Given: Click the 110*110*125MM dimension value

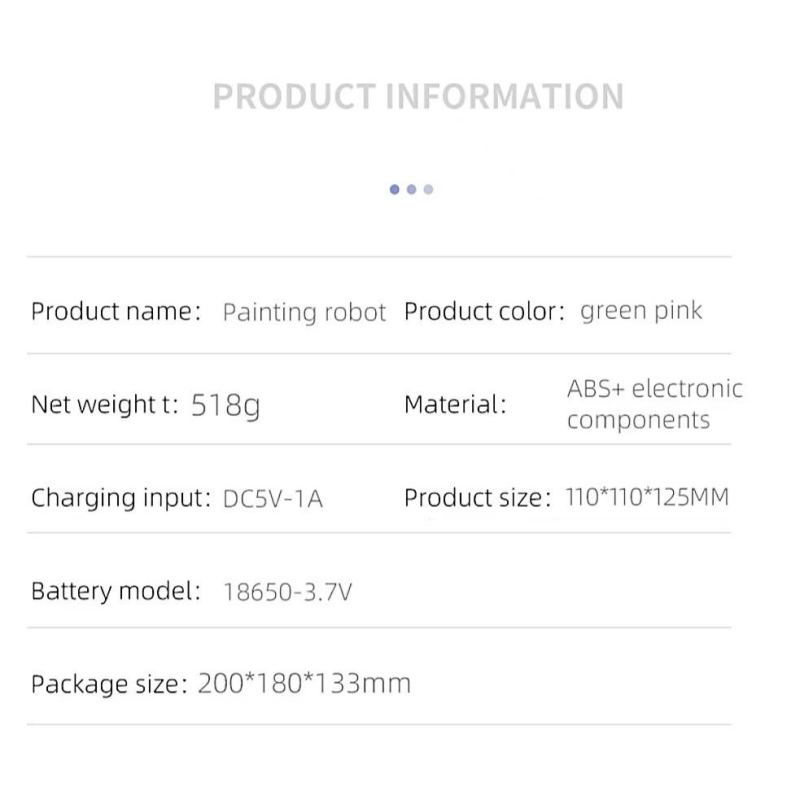Looking at the screenshot, I should [x=647, y=497].
